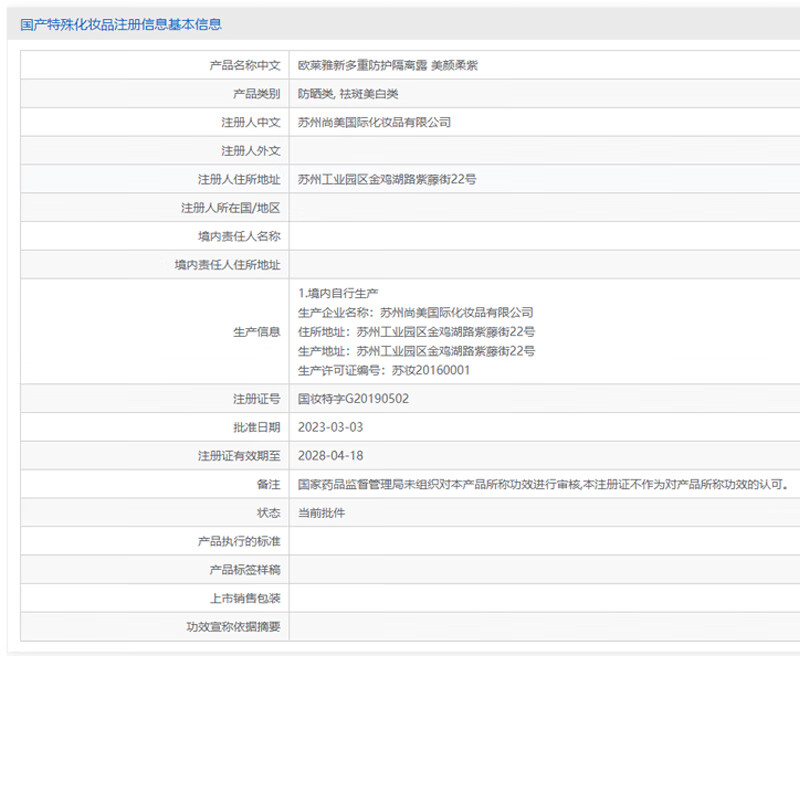The height and width of the screenshot is (800, 800).
Task: Click the 产品执行的标准 label
Action: coord(239,541)
